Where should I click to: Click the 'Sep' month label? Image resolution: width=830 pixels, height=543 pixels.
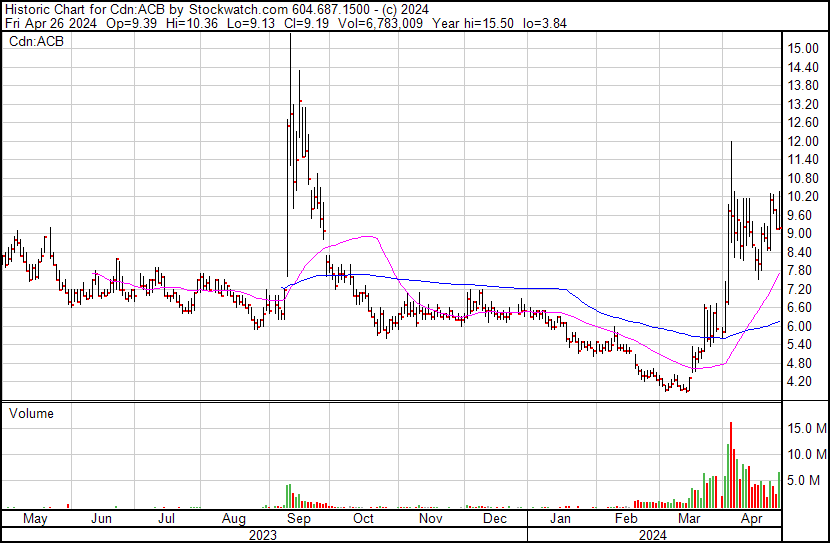[299, 519]
